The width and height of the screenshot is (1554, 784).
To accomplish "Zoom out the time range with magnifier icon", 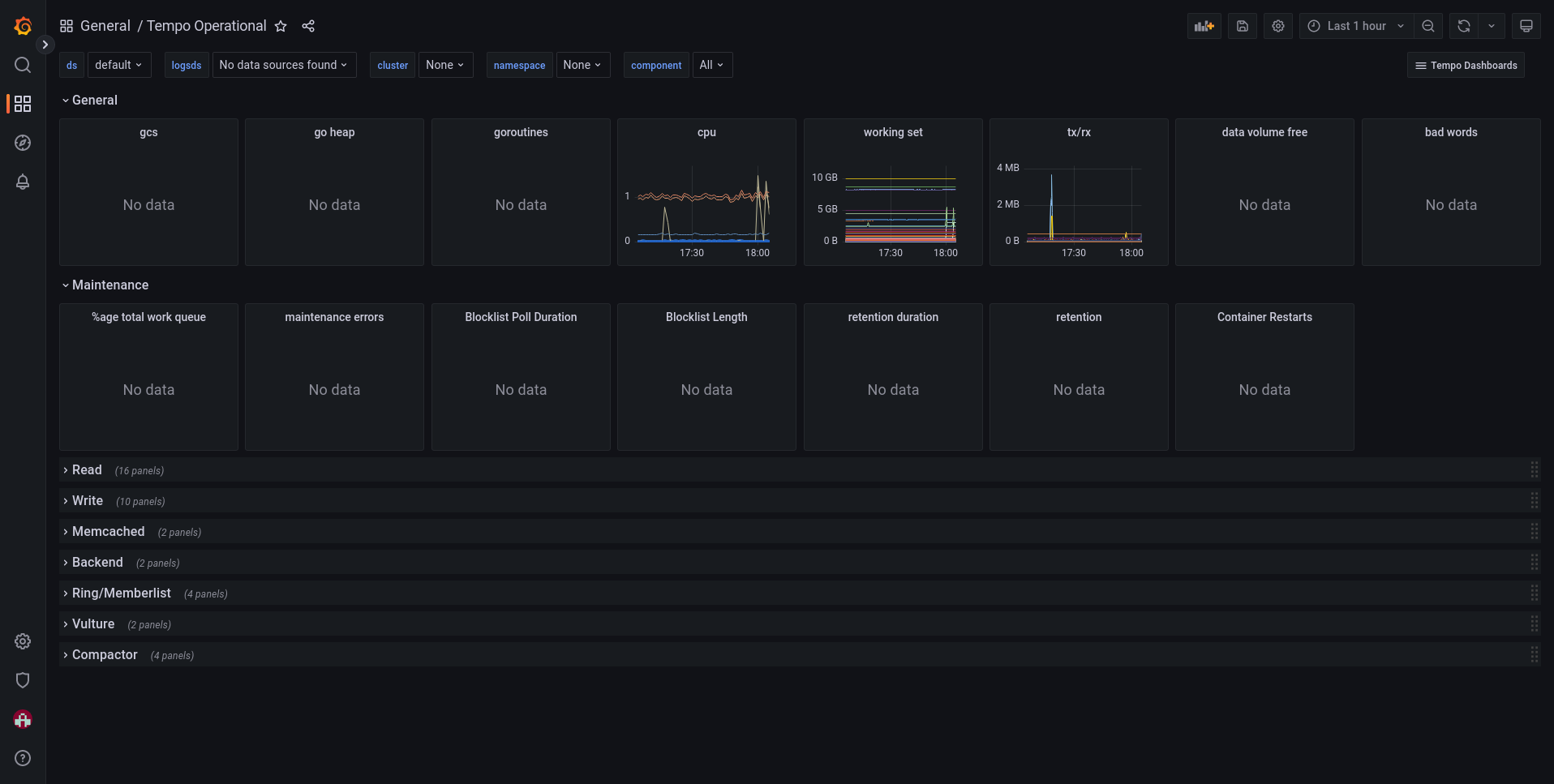I will (x=1428, y=26).
